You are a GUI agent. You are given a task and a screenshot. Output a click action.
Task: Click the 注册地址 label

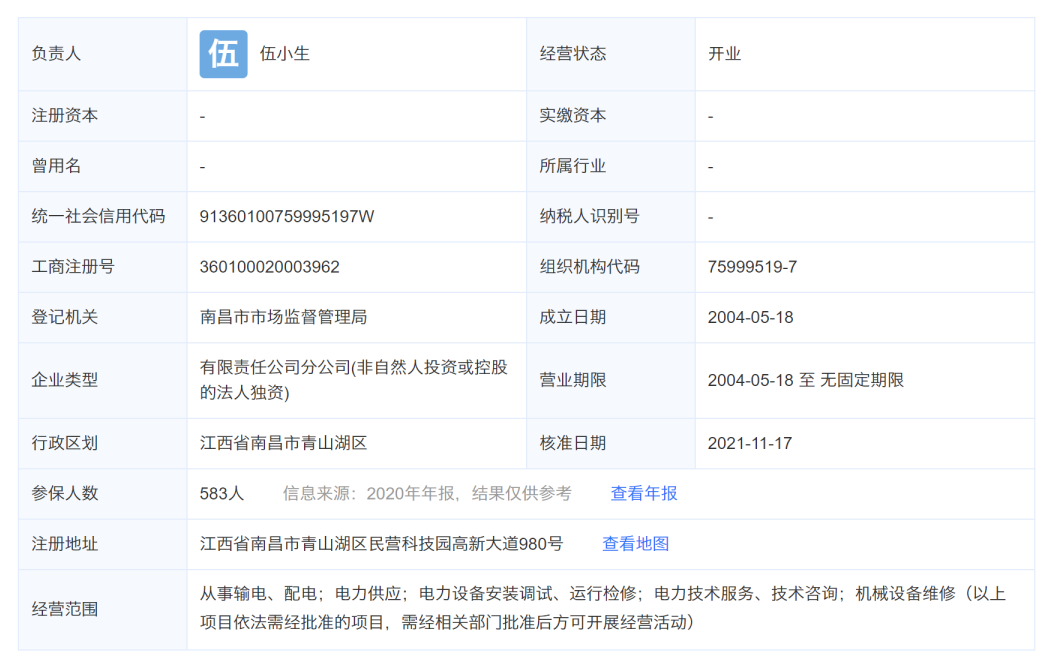point(65,544)
